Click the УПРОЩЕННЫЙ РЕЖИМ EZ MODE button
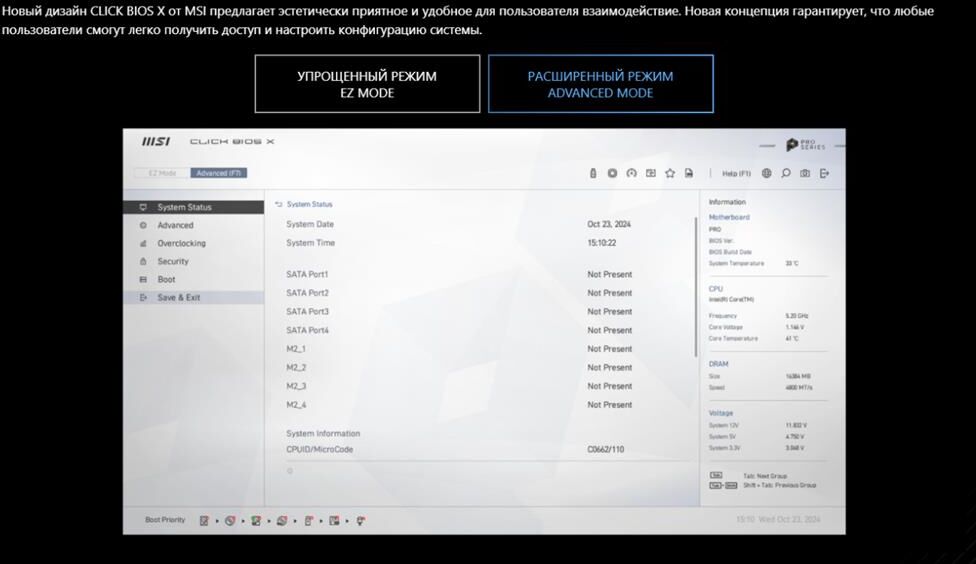Screen dimensions: 976x564 pyautogui.click(x=367, y=84)
